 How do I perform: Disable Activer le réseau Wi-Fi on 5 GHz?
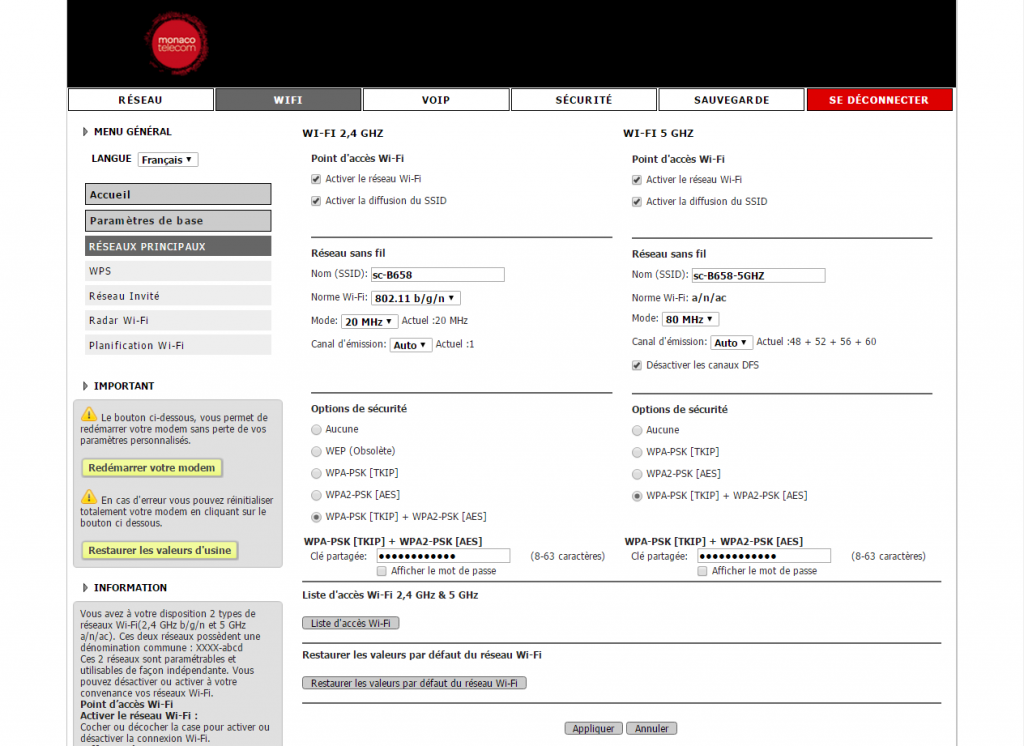636,179
